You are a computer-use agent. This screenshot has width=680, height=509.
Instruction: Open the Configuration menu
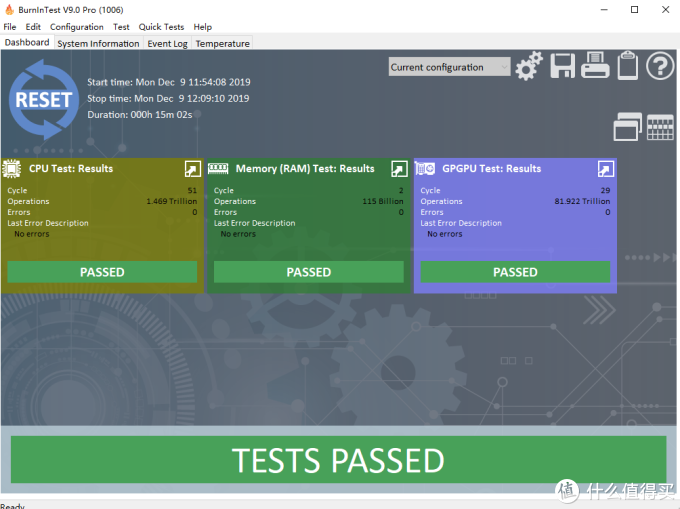tap(77, 27)
